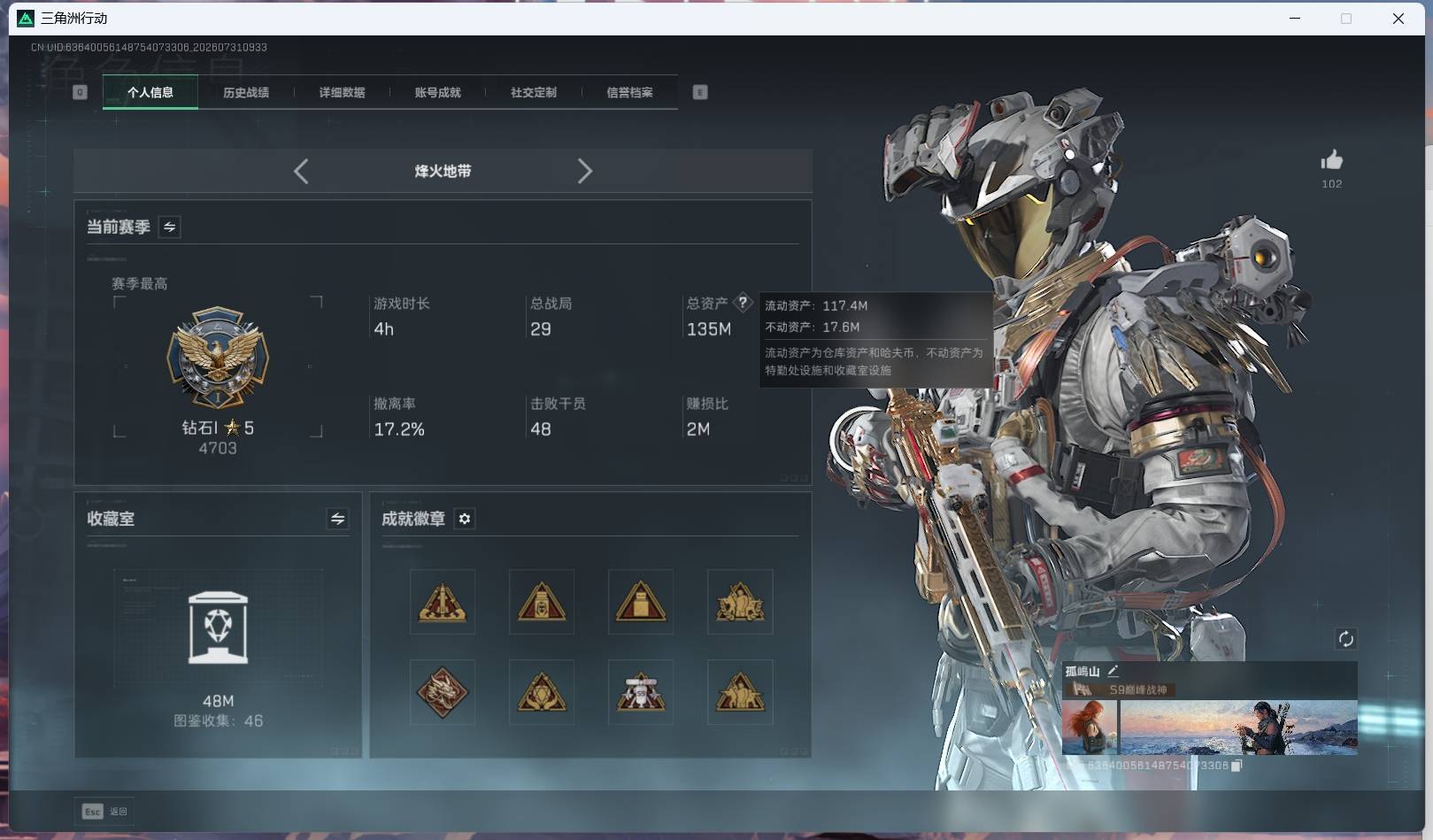Click the 流动资产: 117.4M tooltip line
This screenshot has height=840, width=1433.
click(x=816, y=305)
